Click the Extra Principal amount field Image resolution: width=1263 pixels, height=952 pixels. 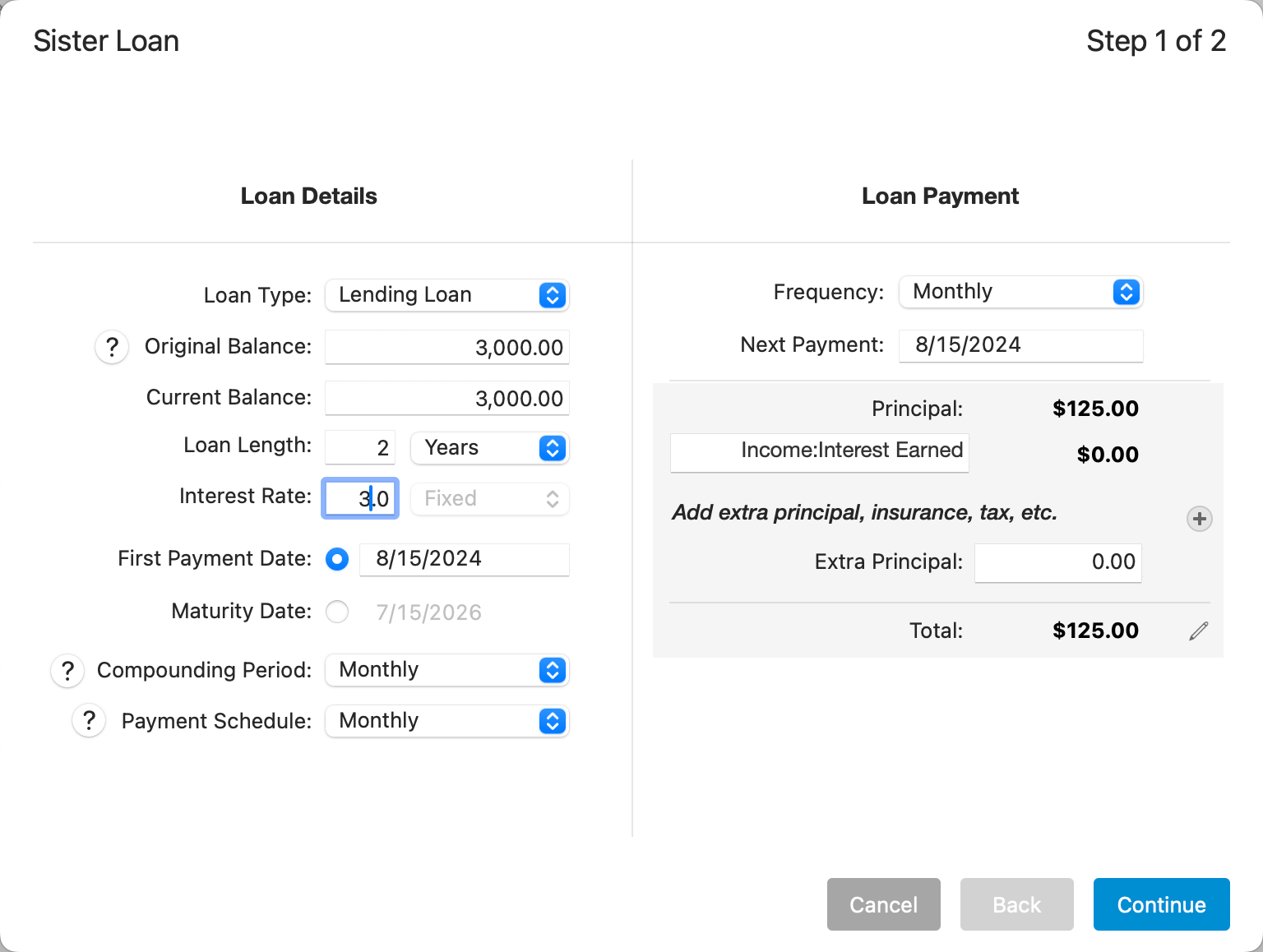click(1057, 562)
